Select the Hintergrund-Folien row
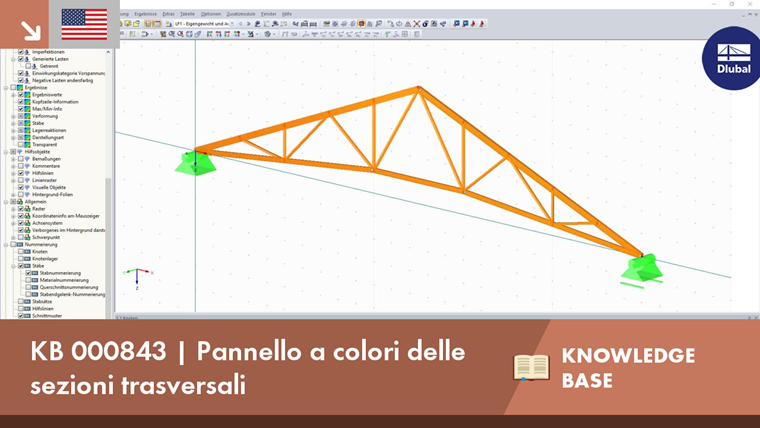The image size is (760, 428). tap(52, 194)
